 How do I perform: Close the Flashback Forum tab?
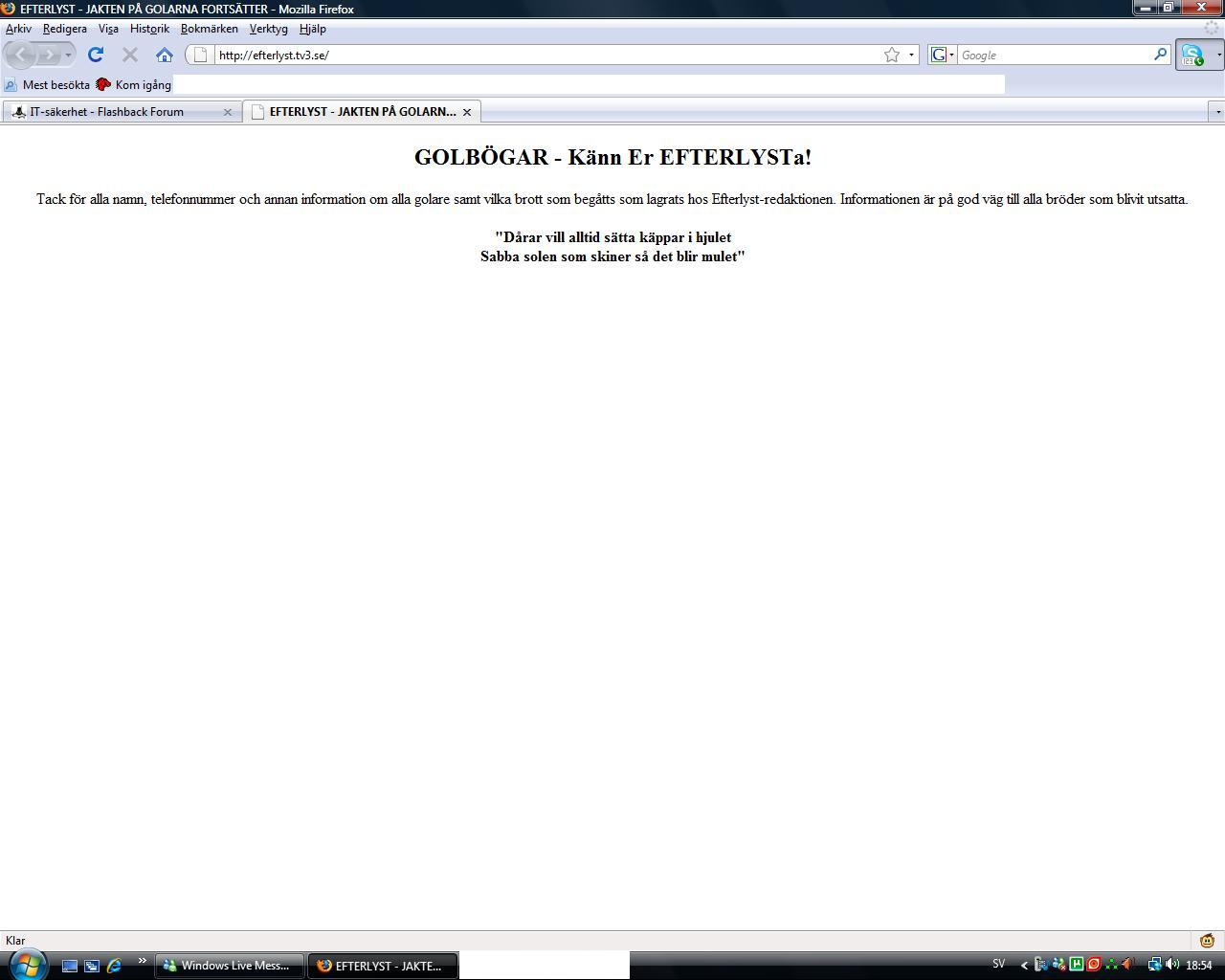[227, 112]
